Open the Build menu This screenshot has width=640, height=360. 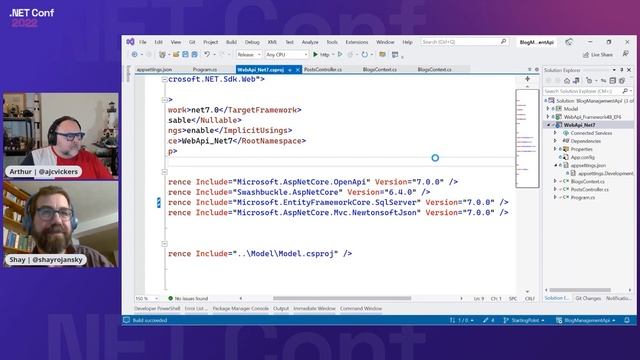coord(231,42)
